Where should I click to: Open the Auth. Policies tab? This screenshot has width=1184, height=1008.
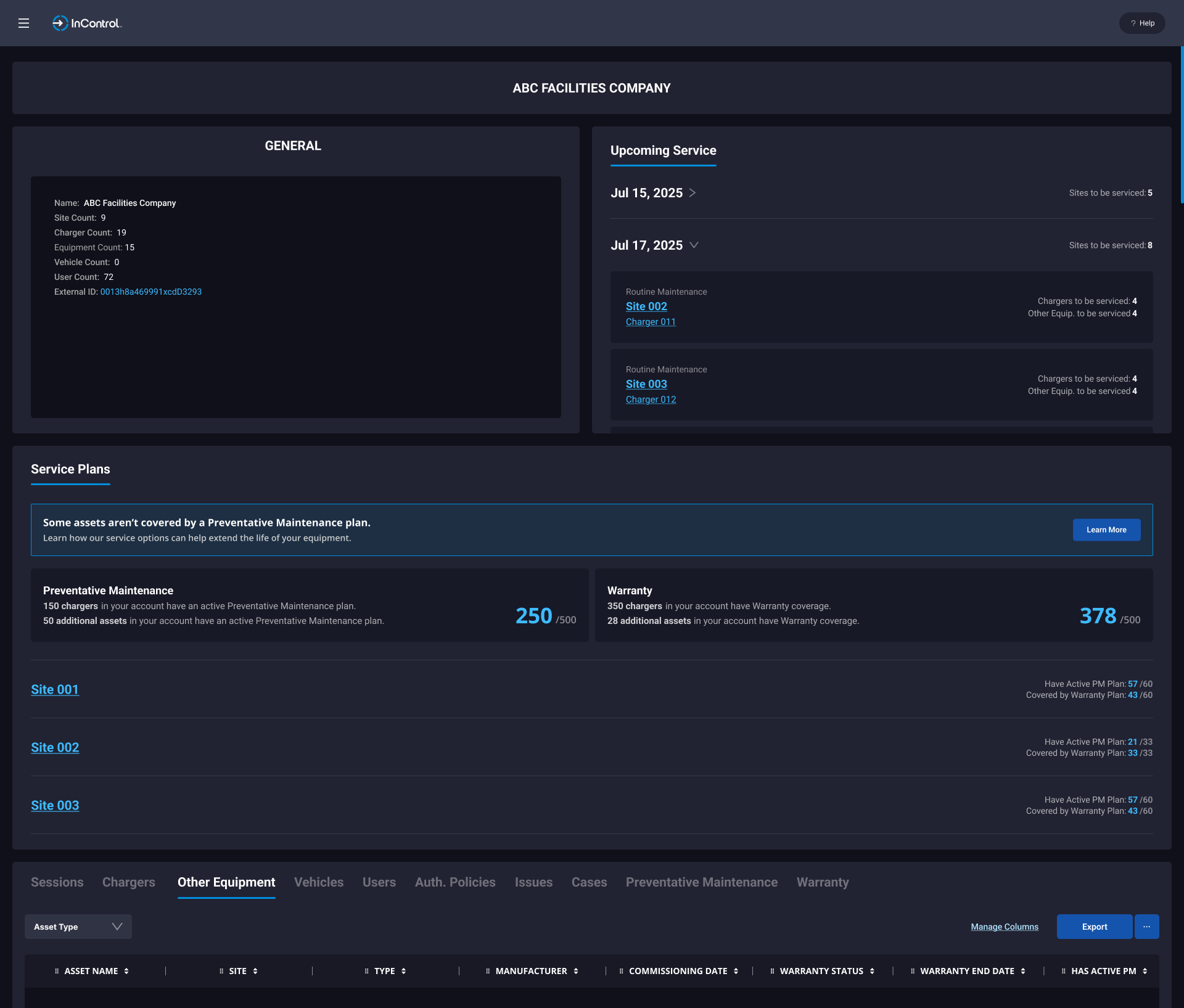click(x=455, y=882)
